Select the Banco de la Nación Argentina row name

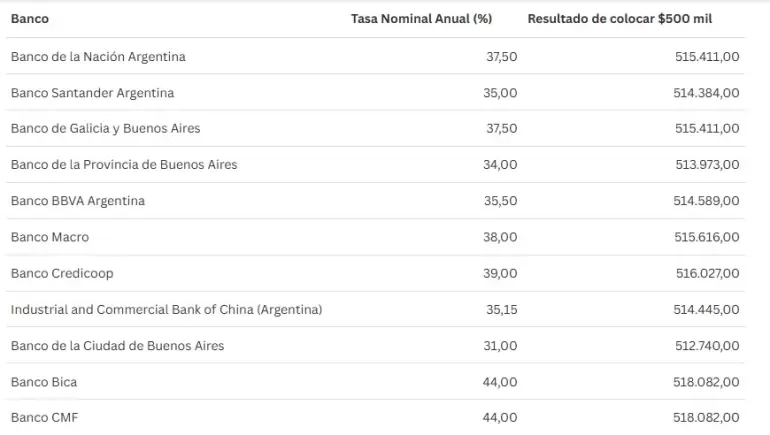pos(98,57)
